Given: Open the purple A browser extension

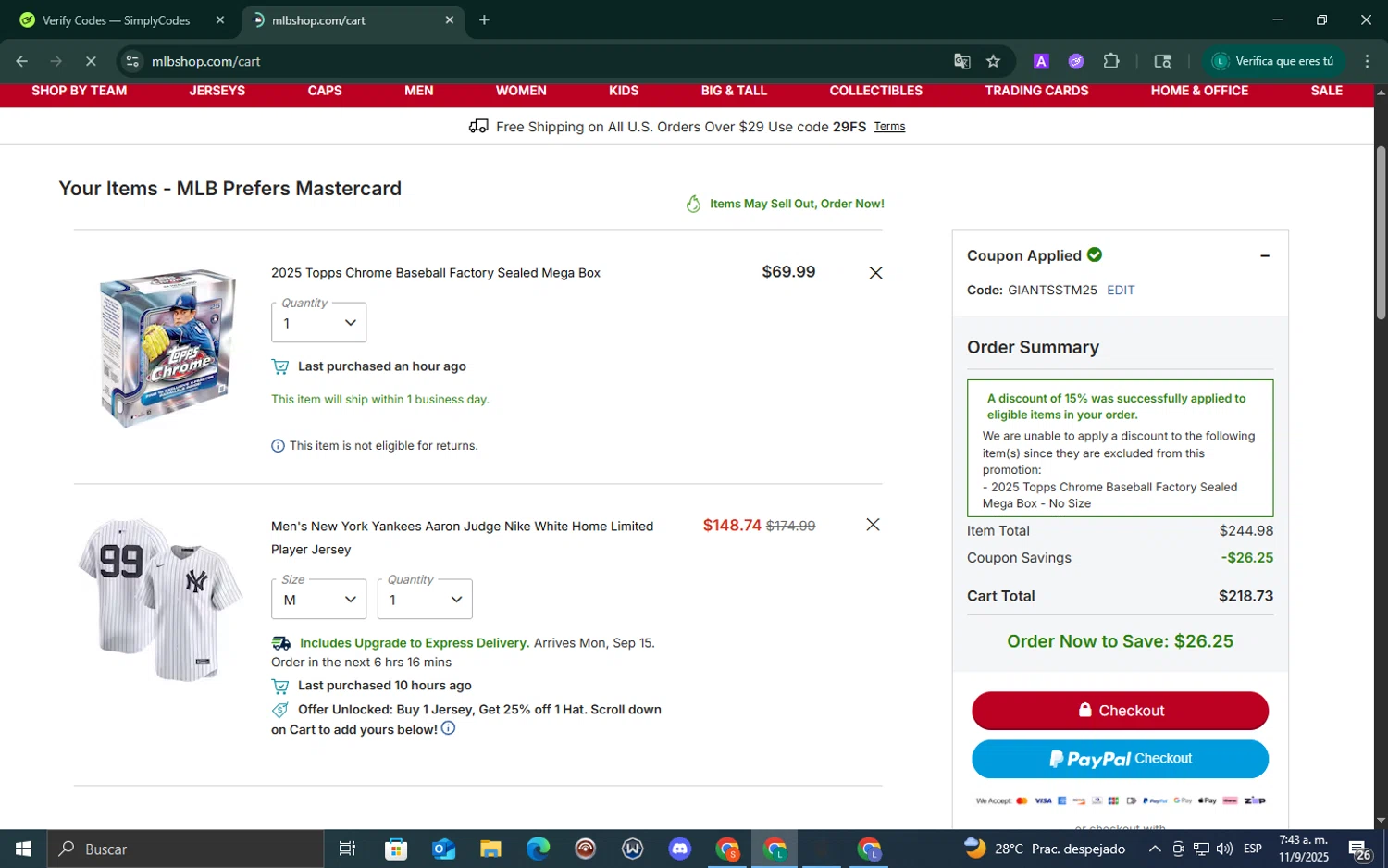Looking at the screenshot, I should click(1041, 61).
